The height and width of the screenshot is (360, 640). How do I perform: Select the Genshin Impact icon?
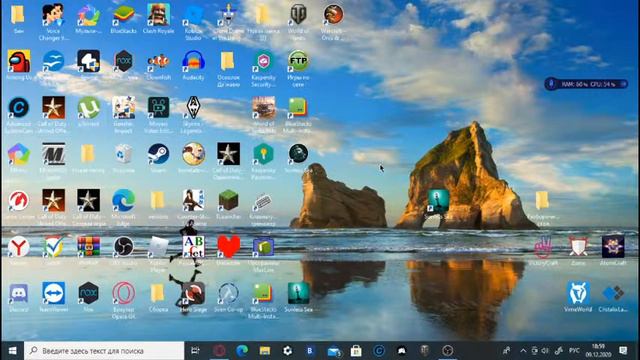(x=124, y=108)
